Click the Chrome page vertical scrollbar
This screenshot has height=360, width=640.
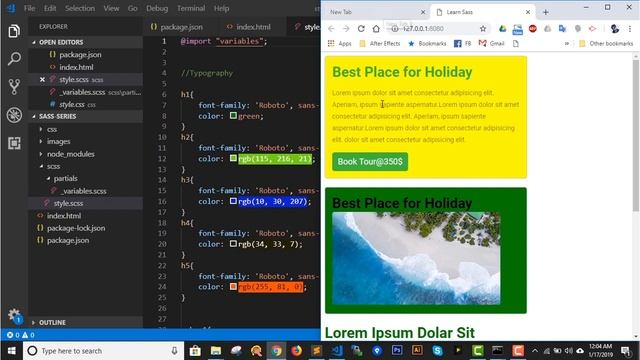click(x=636, y=136)
